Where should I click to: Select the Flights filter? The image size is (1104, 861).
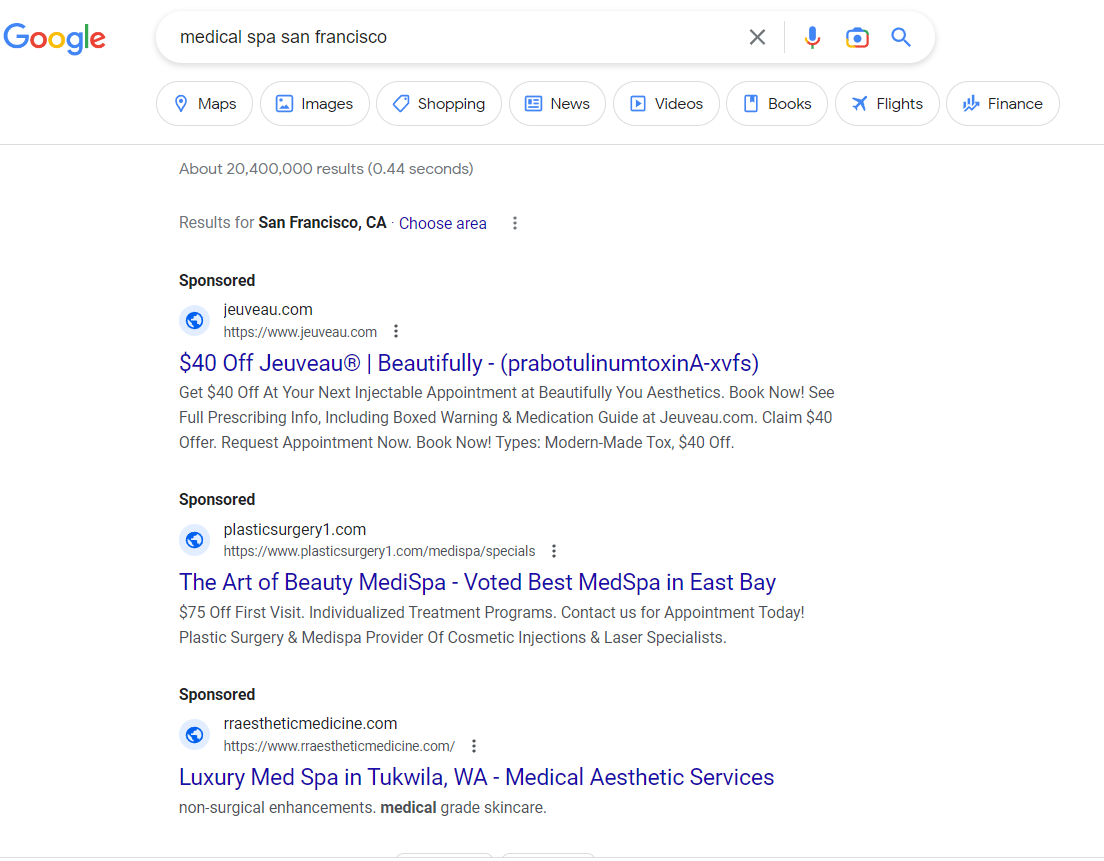coord(887,103)
